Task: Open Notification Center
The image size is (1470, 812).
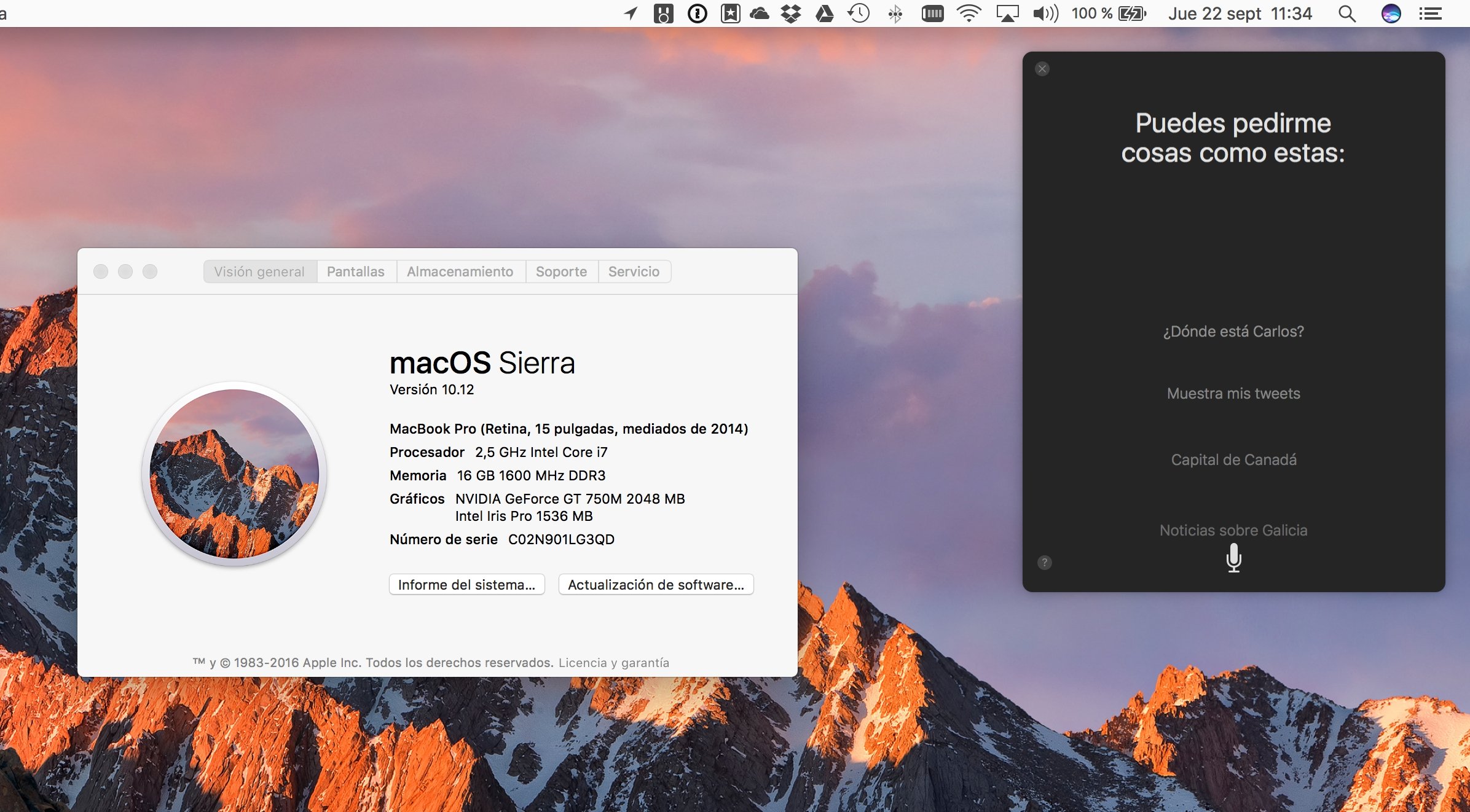Action: (x=1431, y=14)
